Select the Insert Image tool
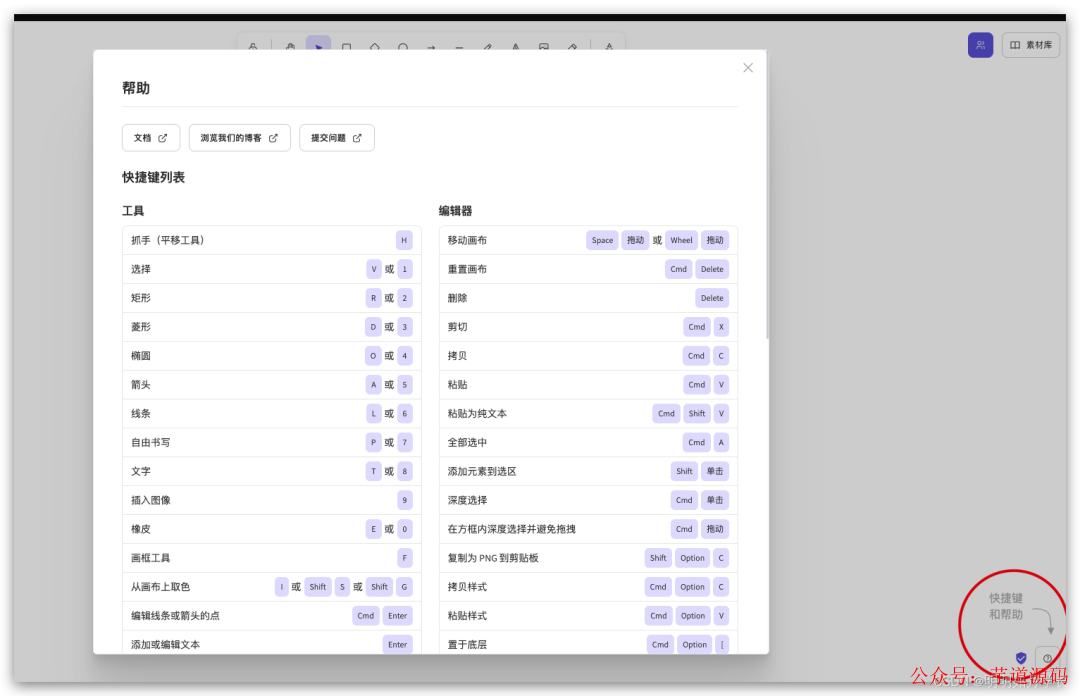The height and width of the screenshot is (696, 1080). point(543,45)
